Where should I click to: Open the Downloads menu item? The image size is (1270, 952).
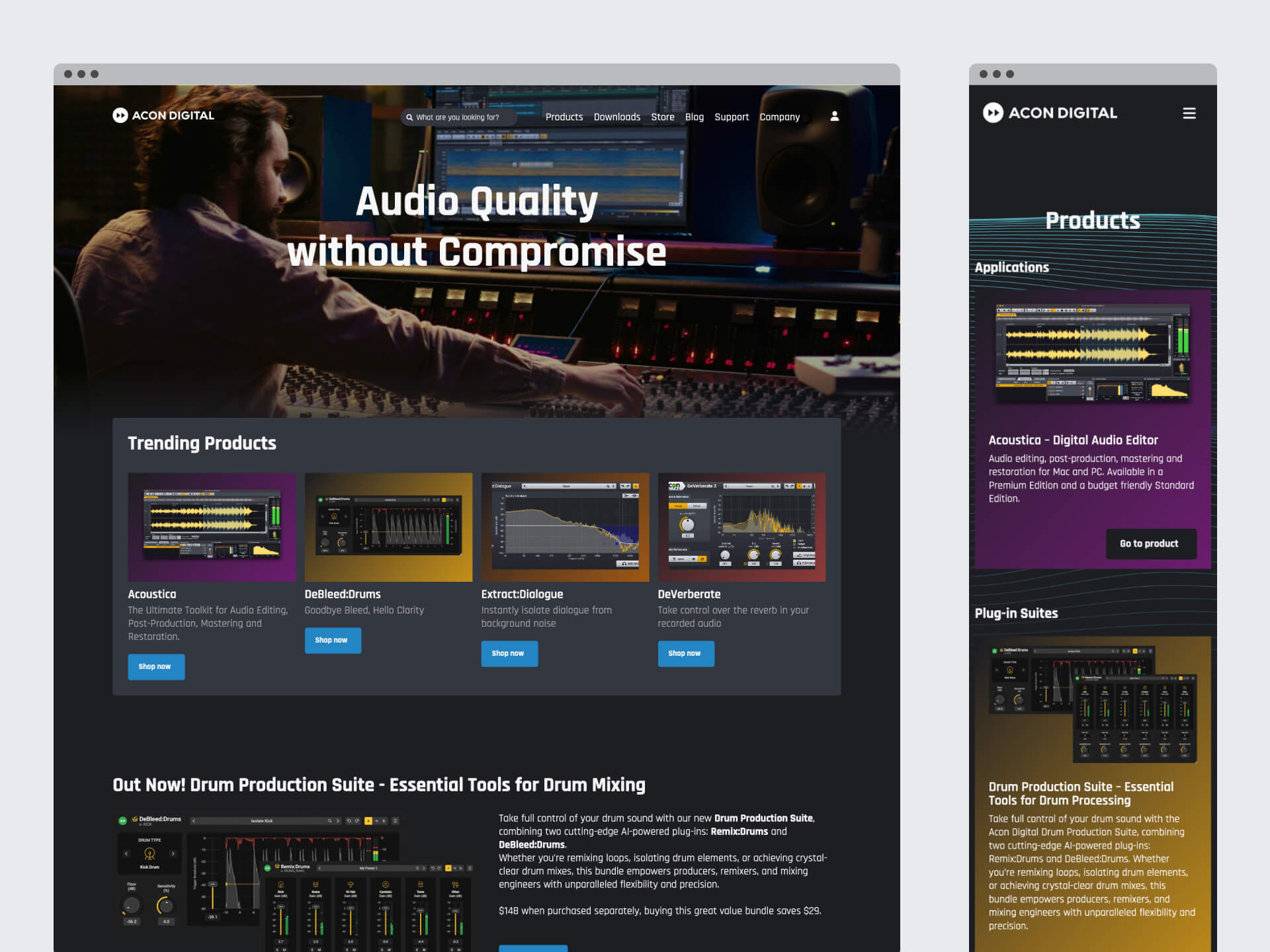617,117
